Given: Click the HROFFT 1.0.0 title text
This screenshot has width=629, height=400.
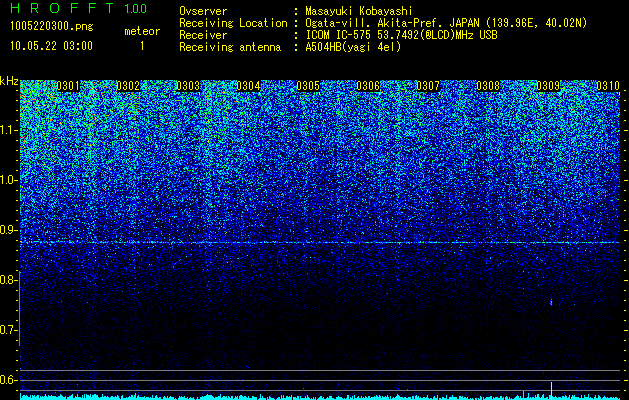Looking at the screenshot, I should point(79,8).
